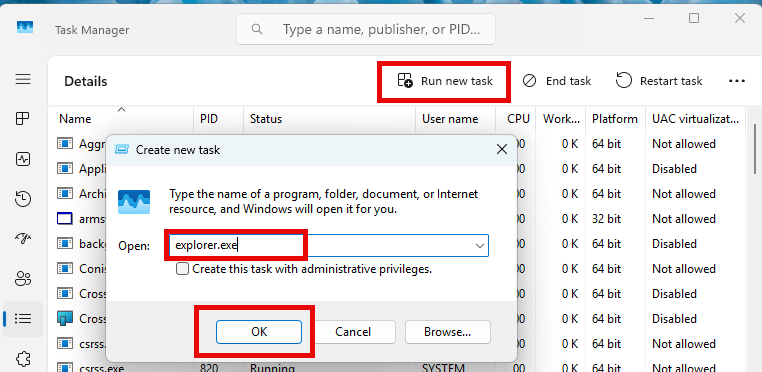Click the "SYSTEM" user name cell
The height and width of the screenshot is (372, 762).
coord(443,368)
